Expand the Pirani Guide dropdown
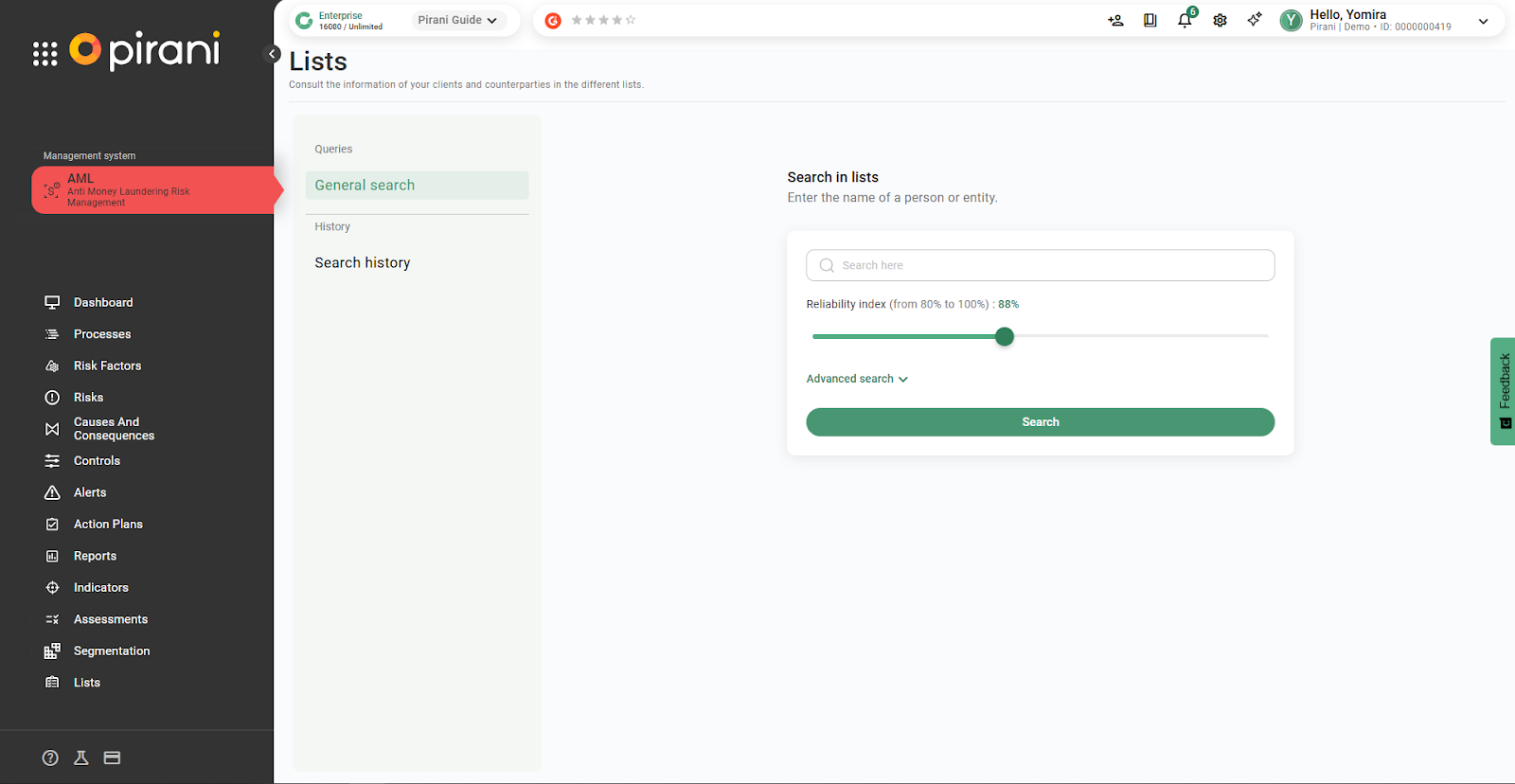The height and width of the screenshot is (784, 1515). 458,20
